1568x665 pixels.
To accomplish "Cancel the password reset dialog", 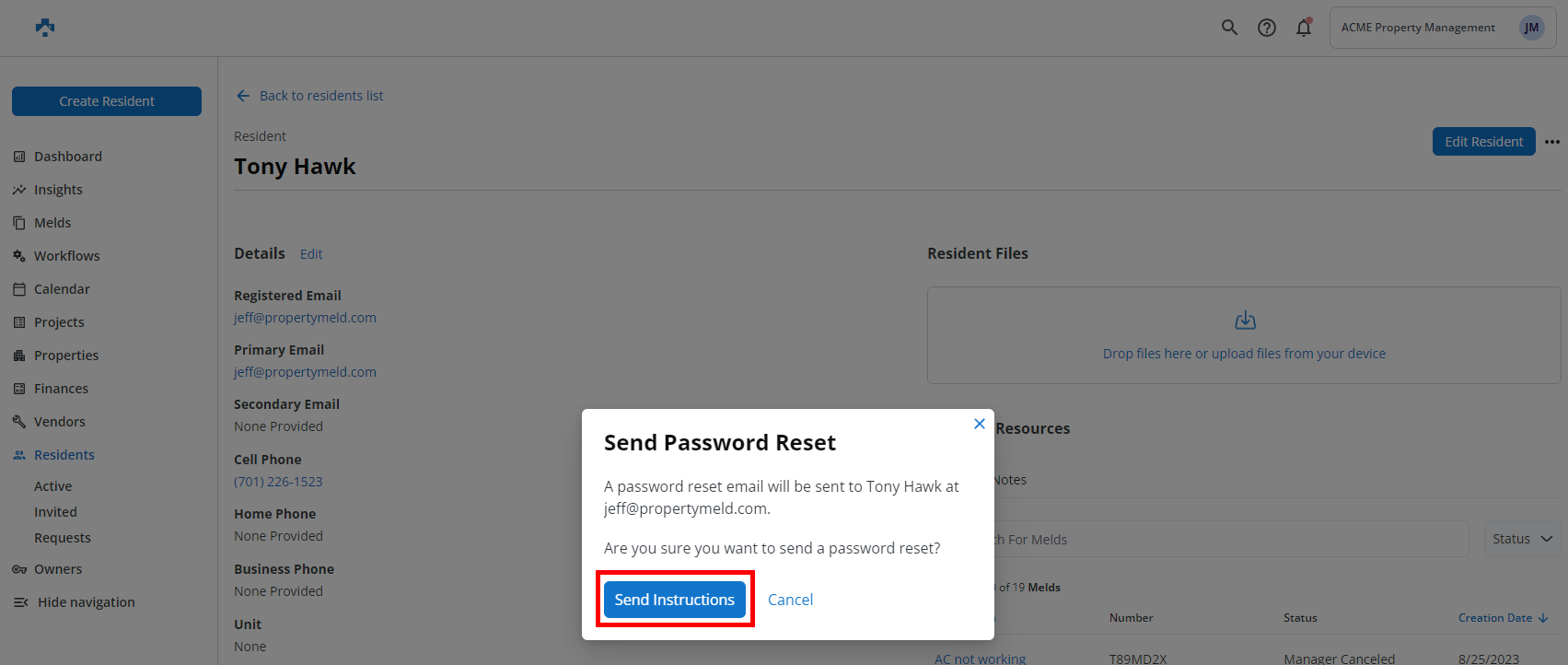I will (790, 600).
